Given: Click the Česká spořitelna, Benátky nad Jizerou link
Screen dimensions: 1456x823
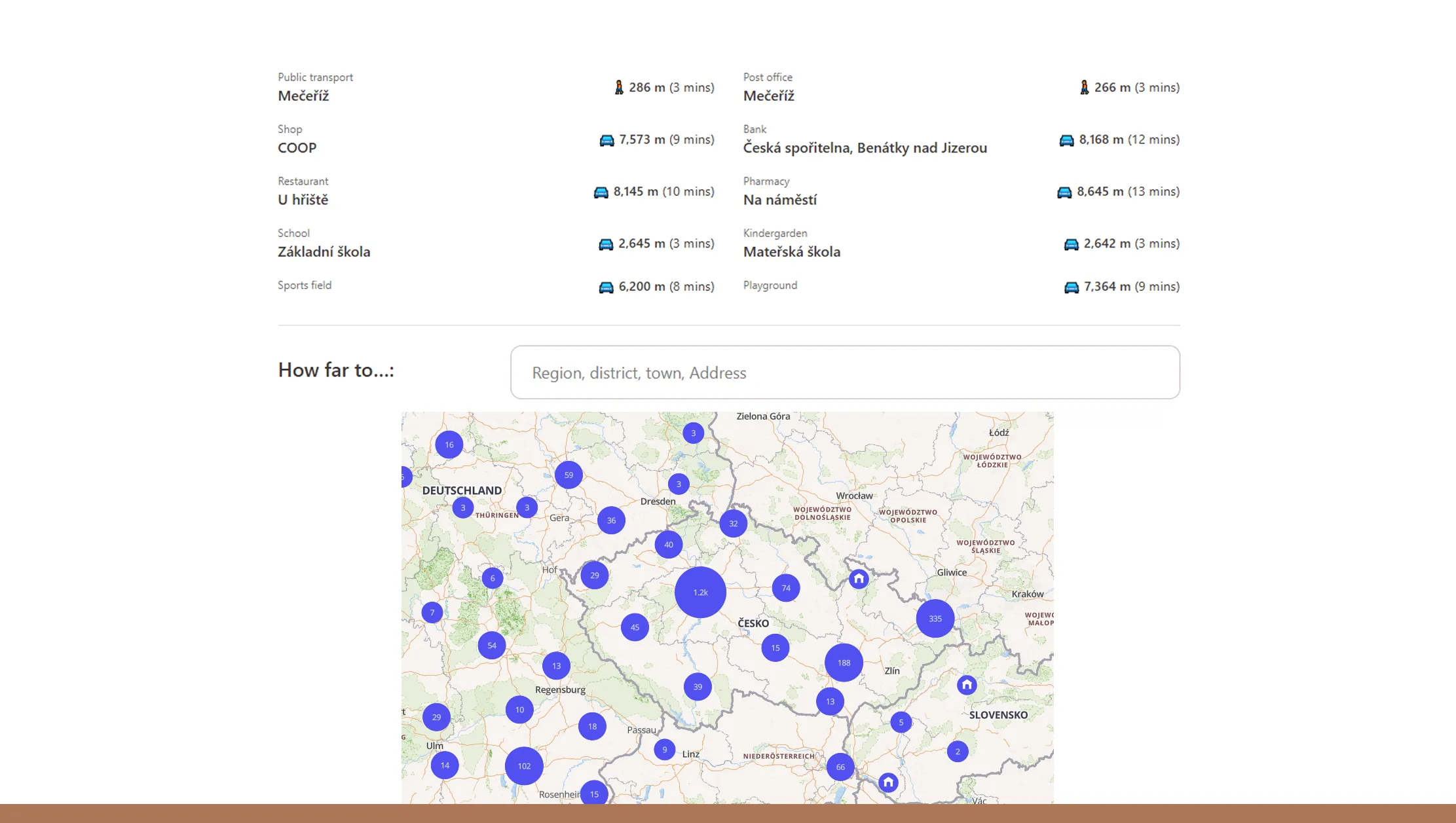Looking at the screenshot, I should click(866, 148).
